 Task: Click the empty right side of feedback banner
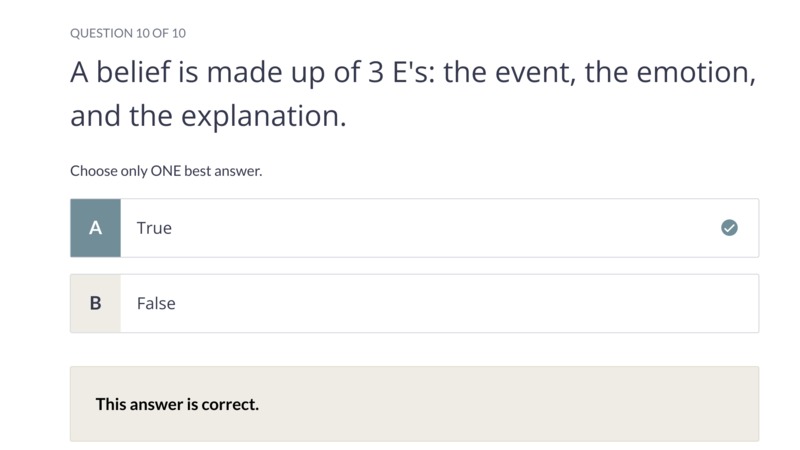click(x=510, y=404)
